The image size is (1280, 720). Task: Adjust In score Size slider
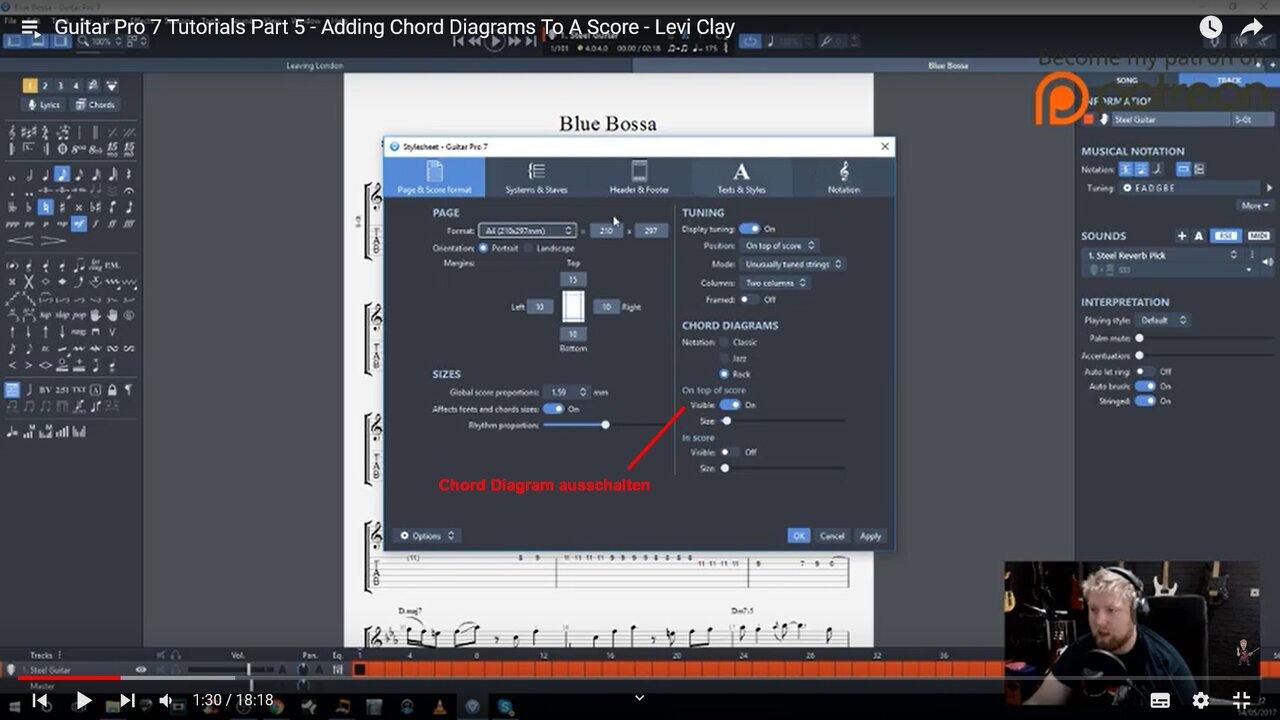pyautogui.click(x=725, y=468)
